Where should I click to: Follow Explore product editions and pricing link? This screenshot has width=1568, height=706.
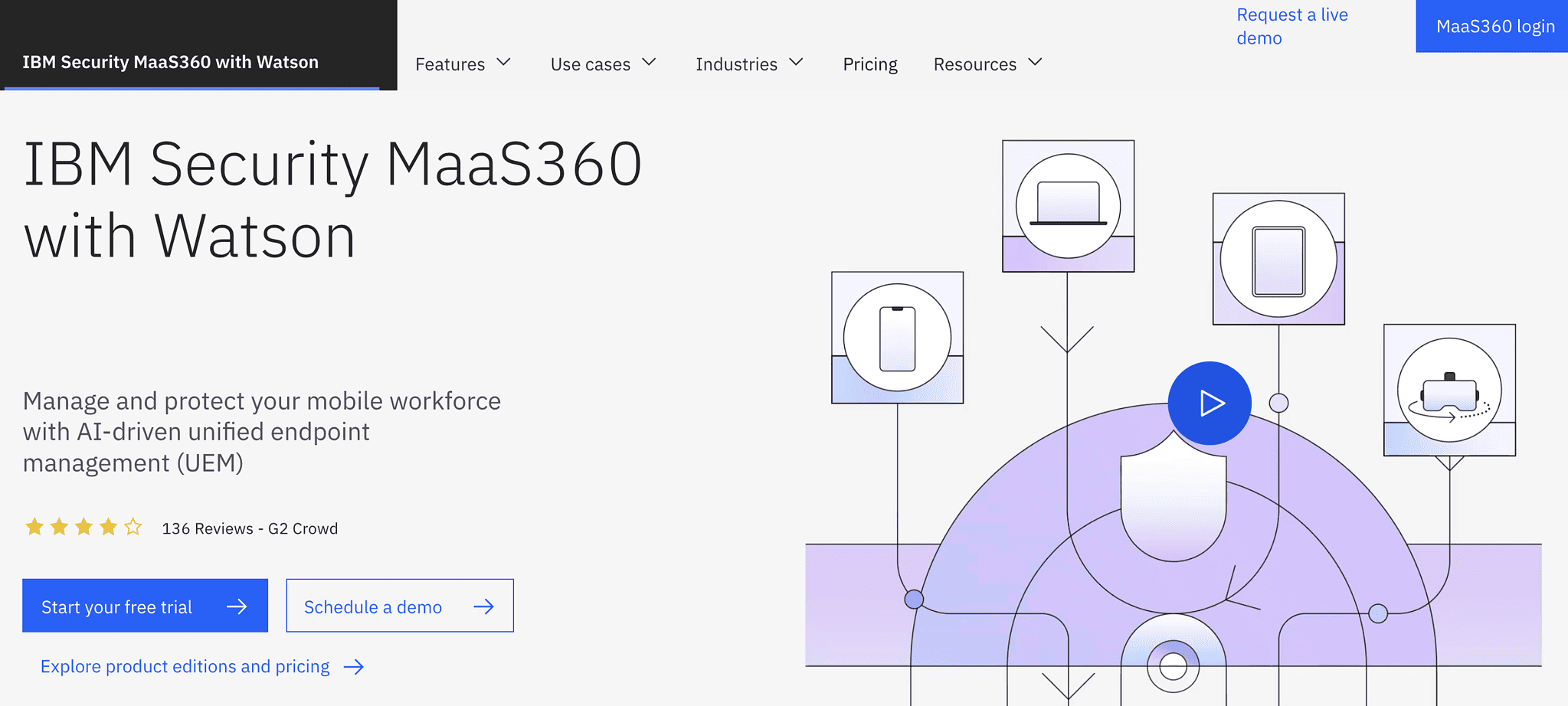click(185, 667)
